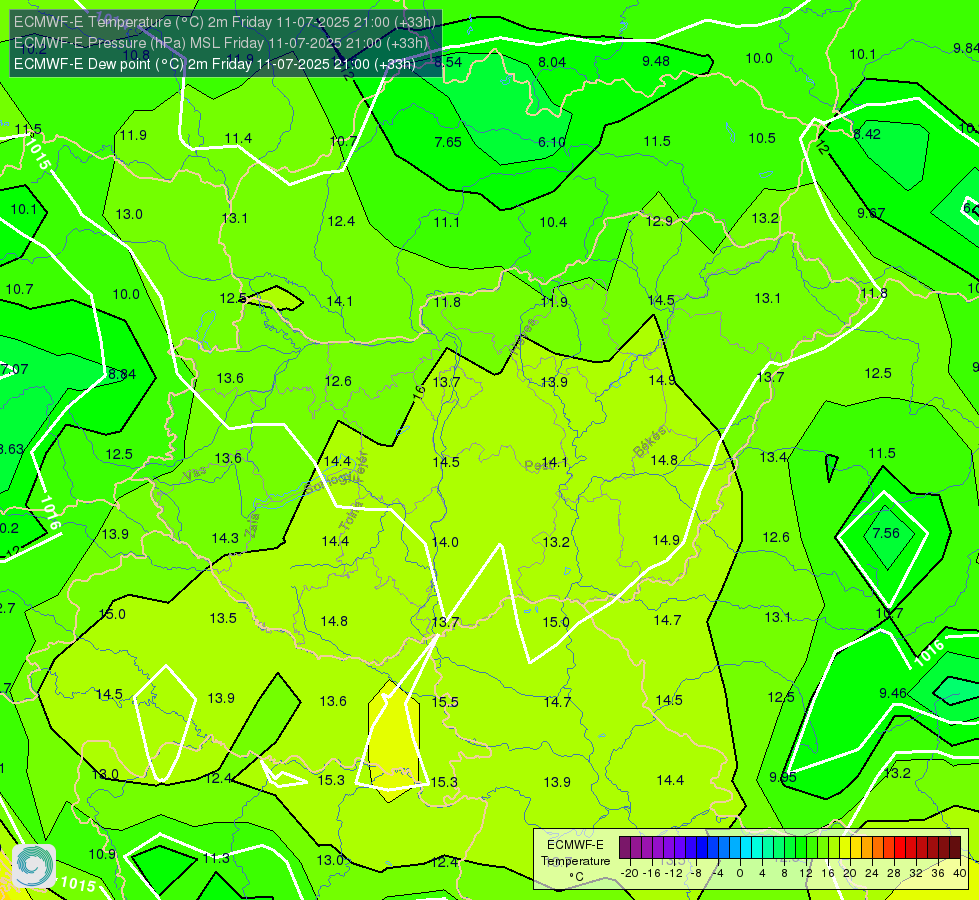
Task: Click the 10.5 value on the map
Action: coord(762,138)
